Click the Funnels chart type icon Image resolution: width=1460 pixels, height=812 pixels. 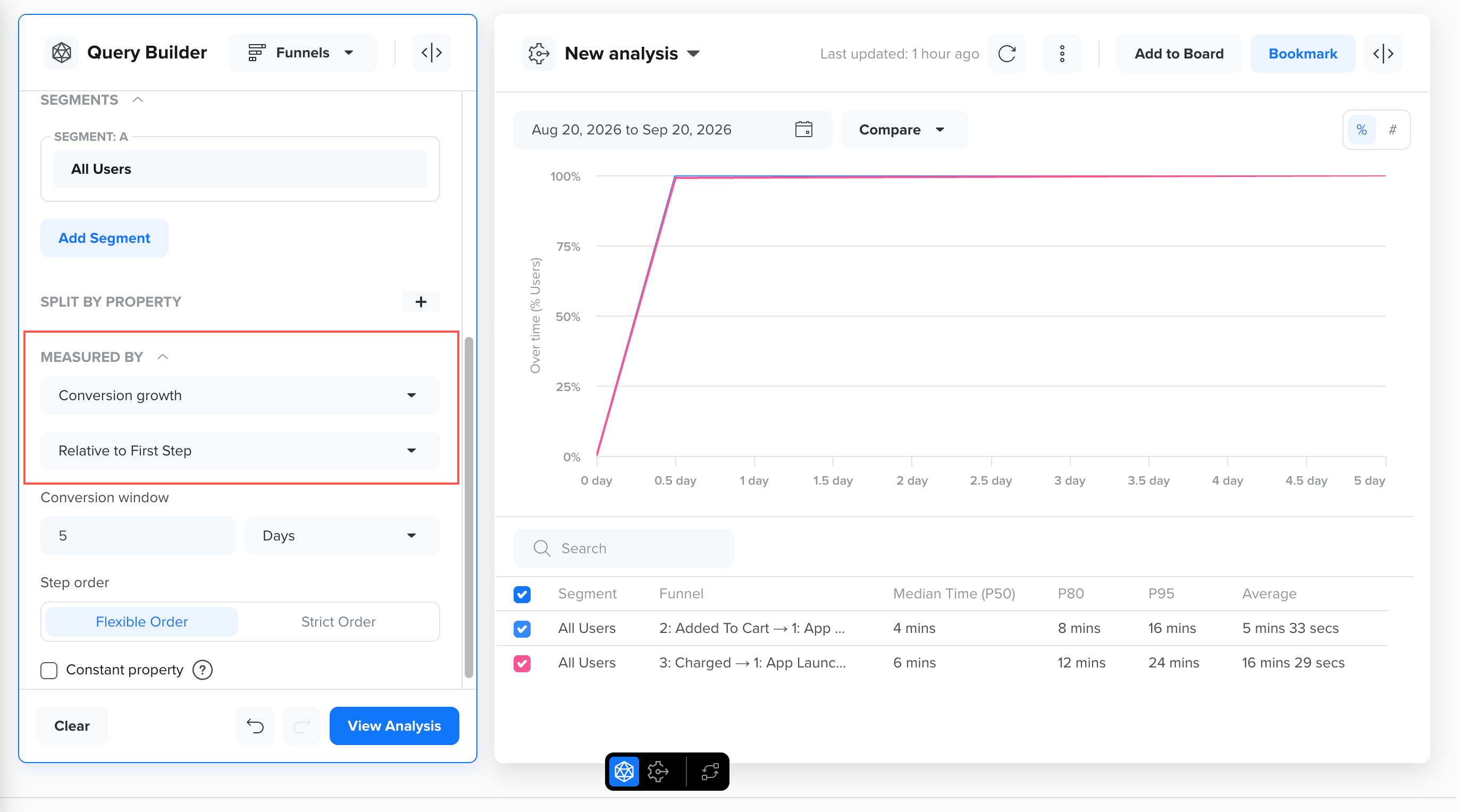257,53
